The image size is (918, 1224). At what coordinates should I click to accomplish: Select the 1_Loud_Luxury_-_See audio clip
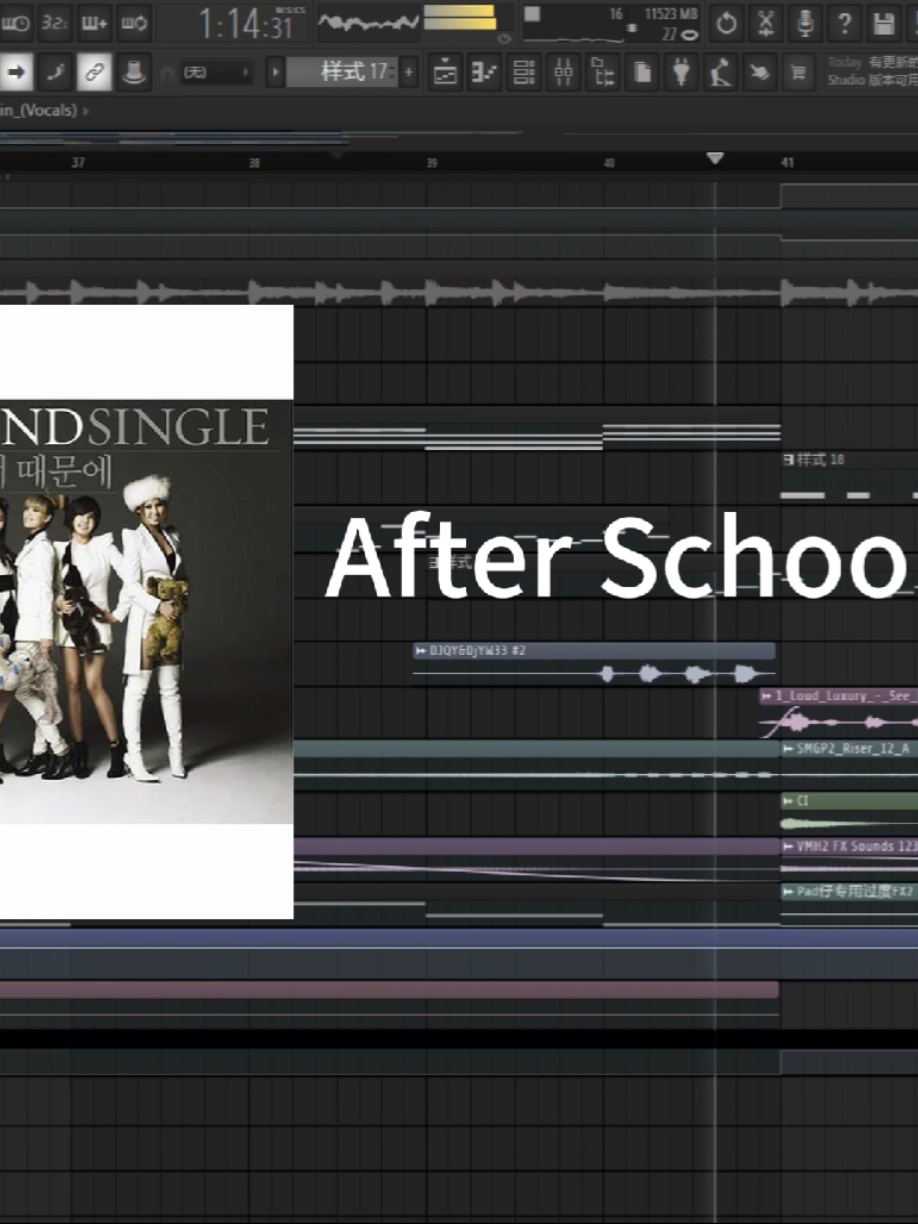pos(839,711)
